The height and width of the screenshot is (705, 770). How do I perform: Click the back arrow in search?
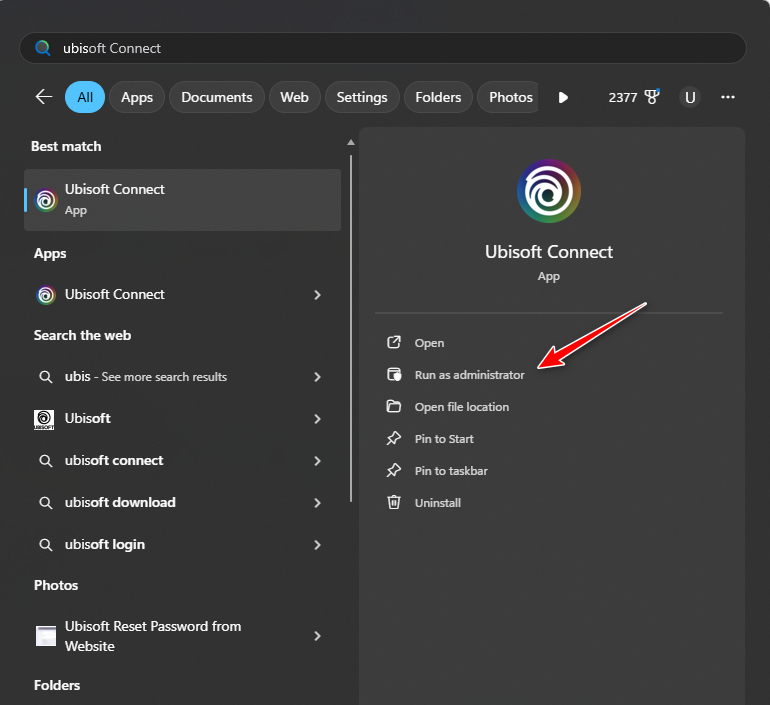tap(44, 97)
